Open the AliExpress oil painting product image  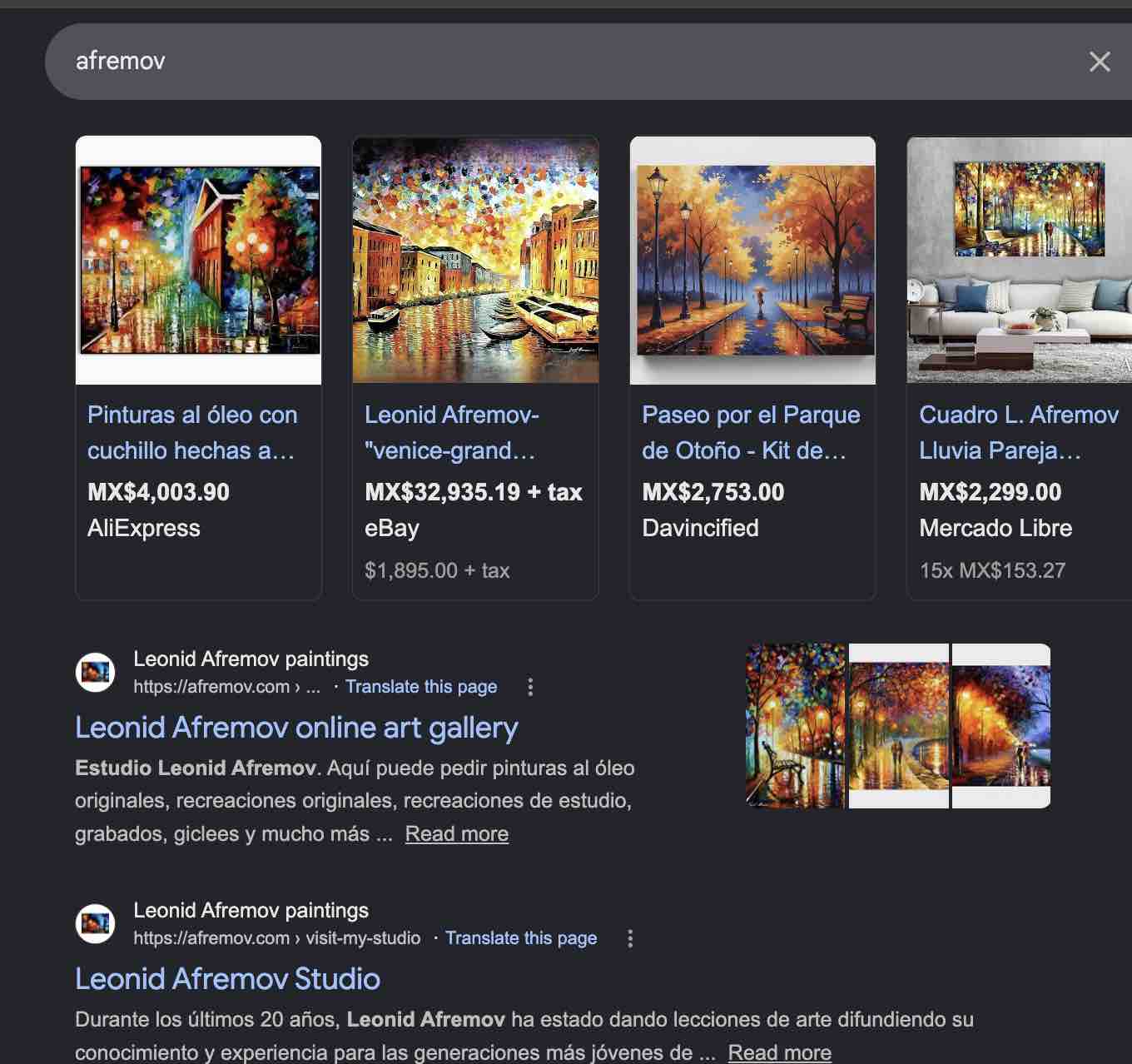pos(199,260)
